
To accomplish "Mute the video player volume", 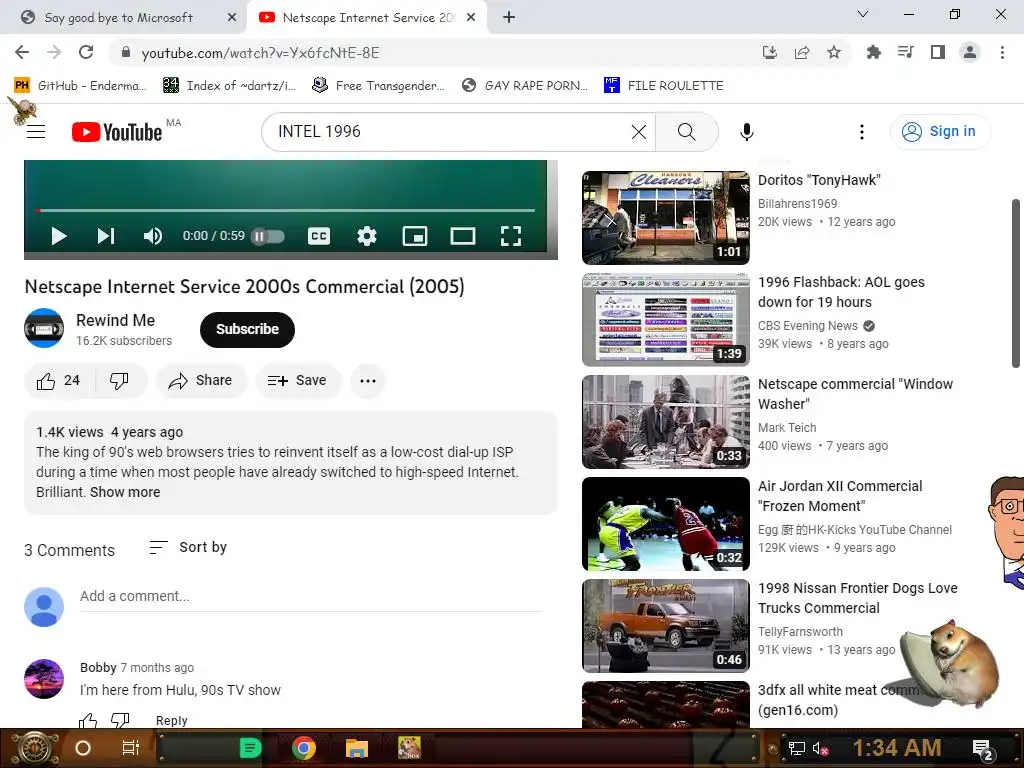I will coord(153,236).
